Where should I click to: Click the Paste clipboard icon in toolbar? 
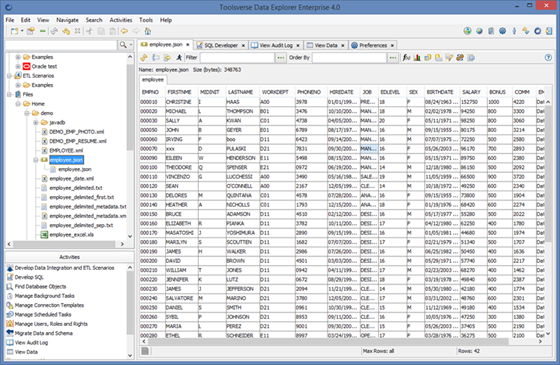tap(112, 31)
